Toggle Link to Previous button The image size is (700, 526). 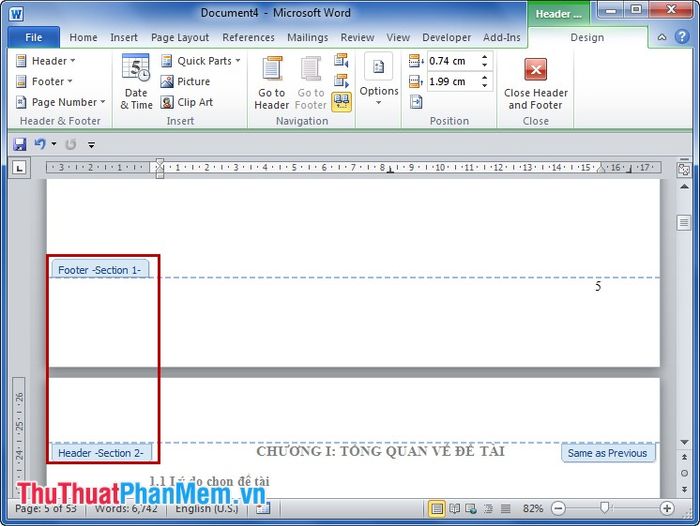(342, 101)
